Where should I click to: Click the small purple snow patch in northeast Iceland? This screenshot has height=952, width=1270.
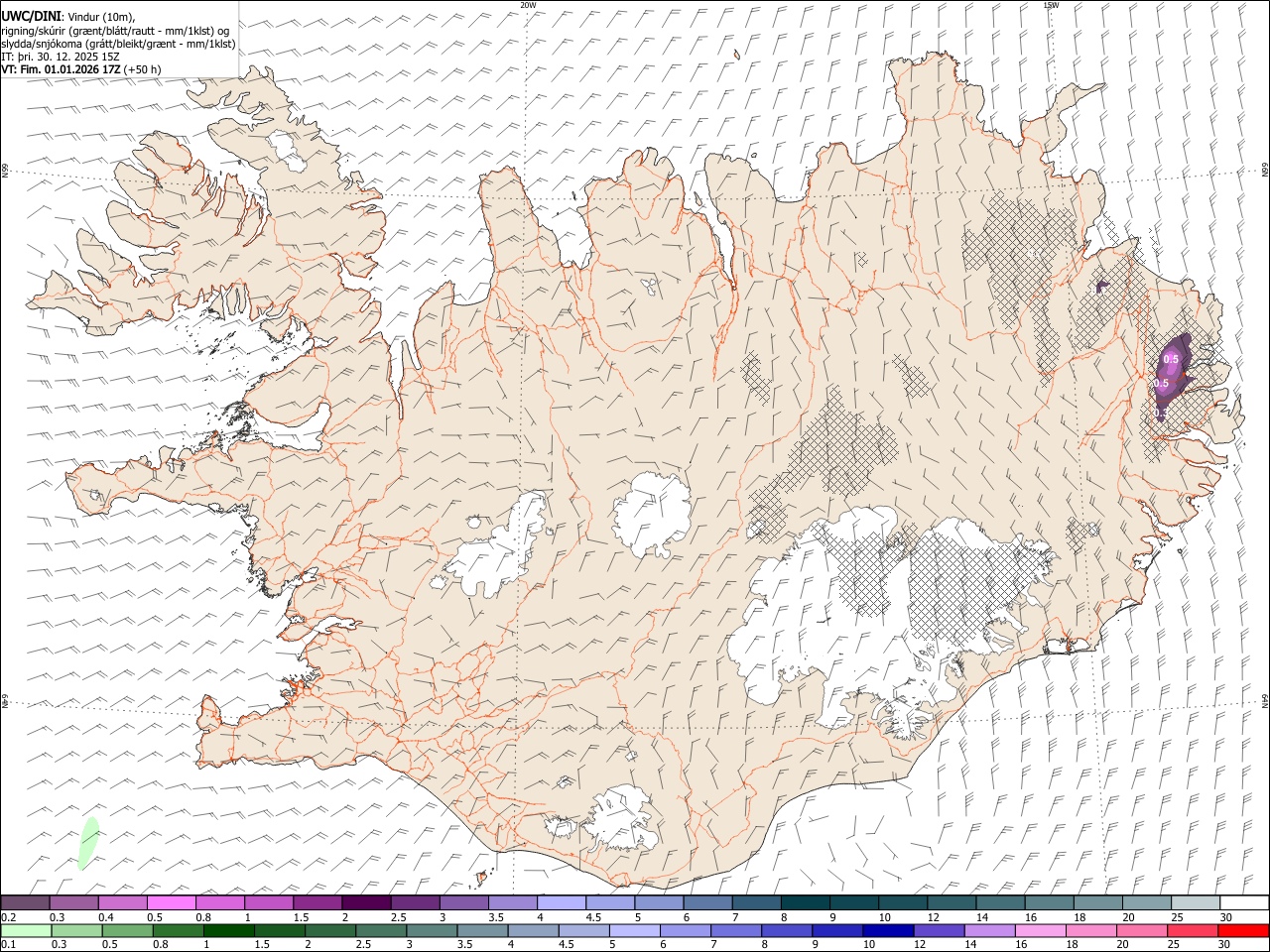tap(1102, 287)
